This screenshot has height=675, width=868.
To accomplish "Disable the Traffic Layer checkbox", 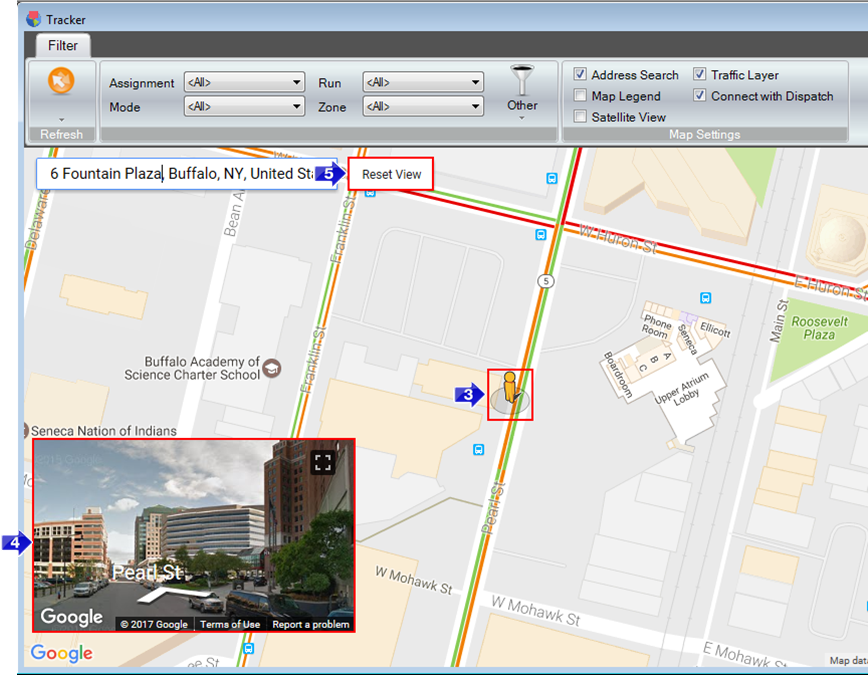I will [x=700, y=74].
